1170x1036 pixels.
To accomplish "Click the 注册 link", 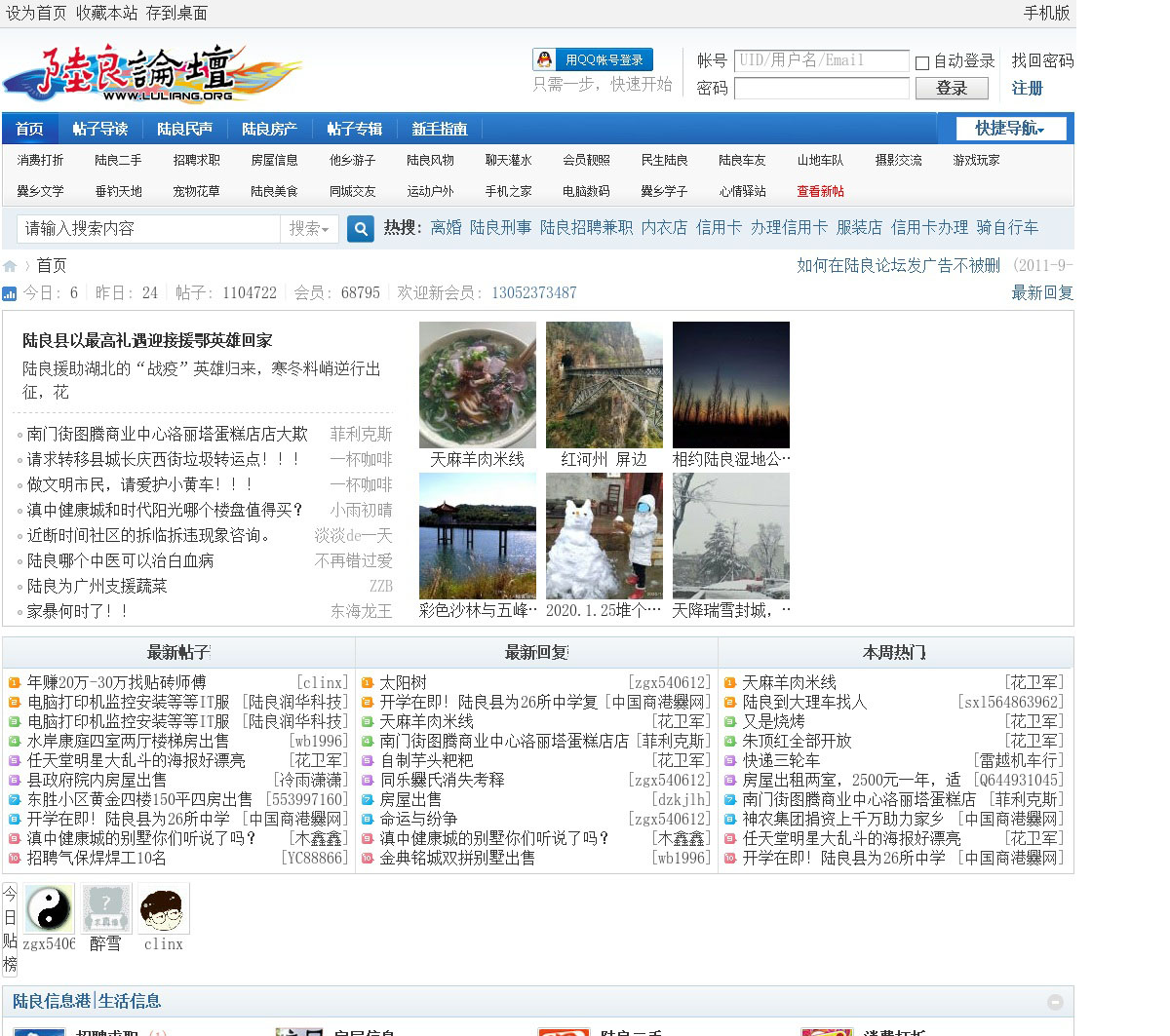I will point(1027,89).
